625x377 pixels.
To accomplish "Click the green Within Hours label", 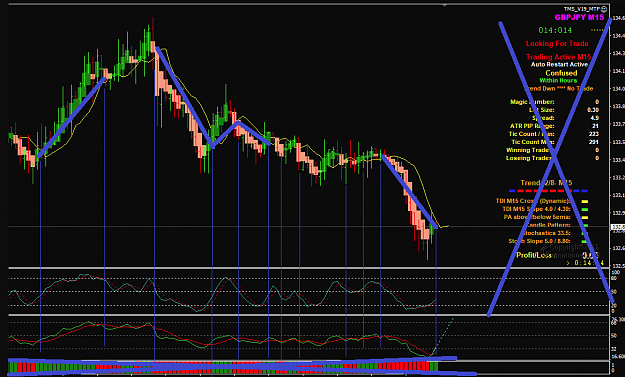I will [x=558, y=81].
